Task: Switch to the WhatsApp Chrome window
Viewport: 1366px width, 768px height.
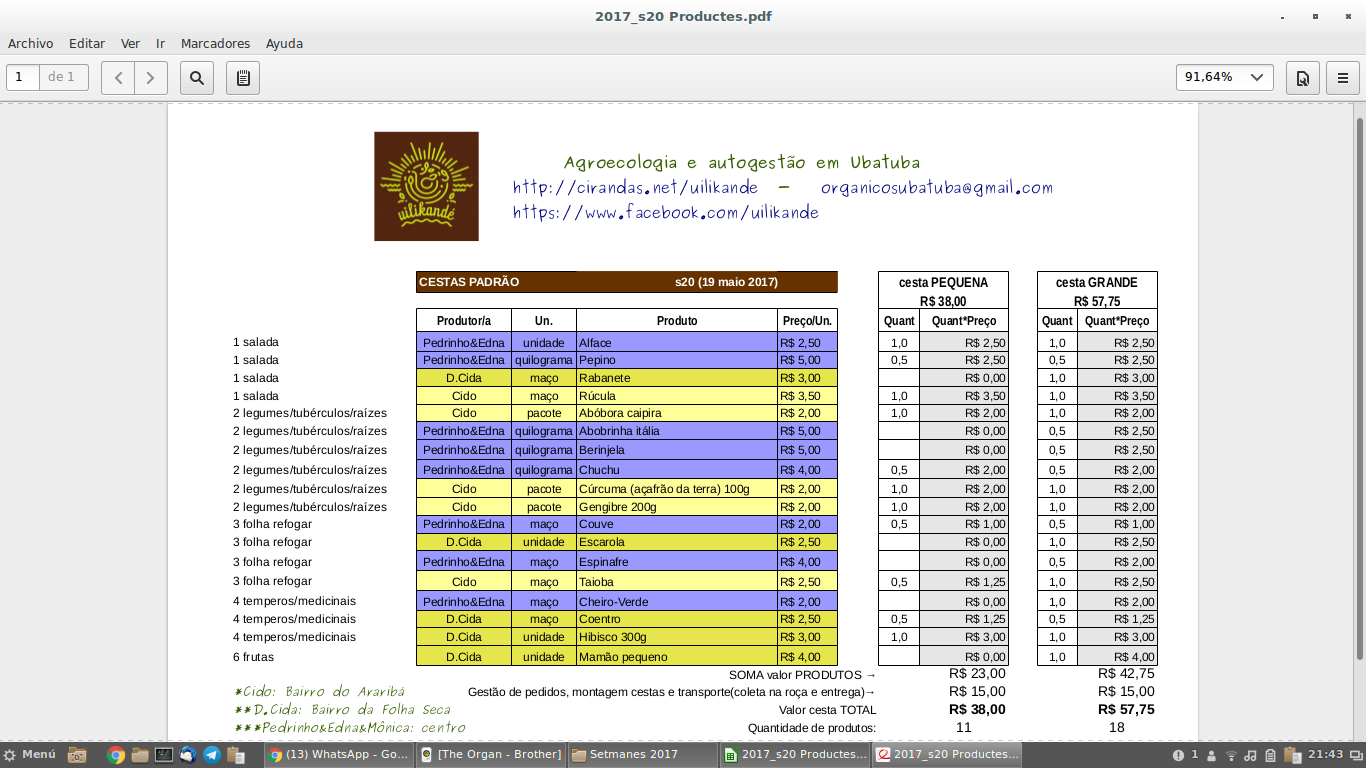Action: point(340,755)
